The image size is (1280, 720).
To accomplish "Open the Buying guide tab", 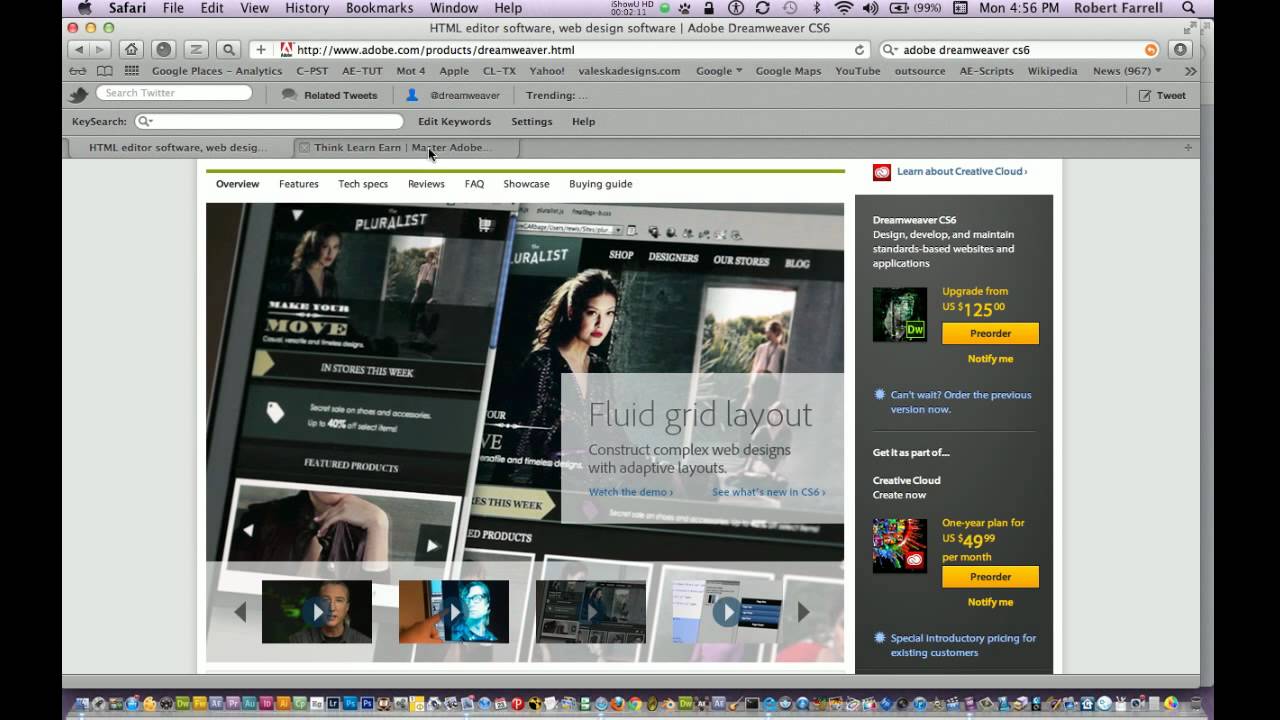I will [600, 184].
